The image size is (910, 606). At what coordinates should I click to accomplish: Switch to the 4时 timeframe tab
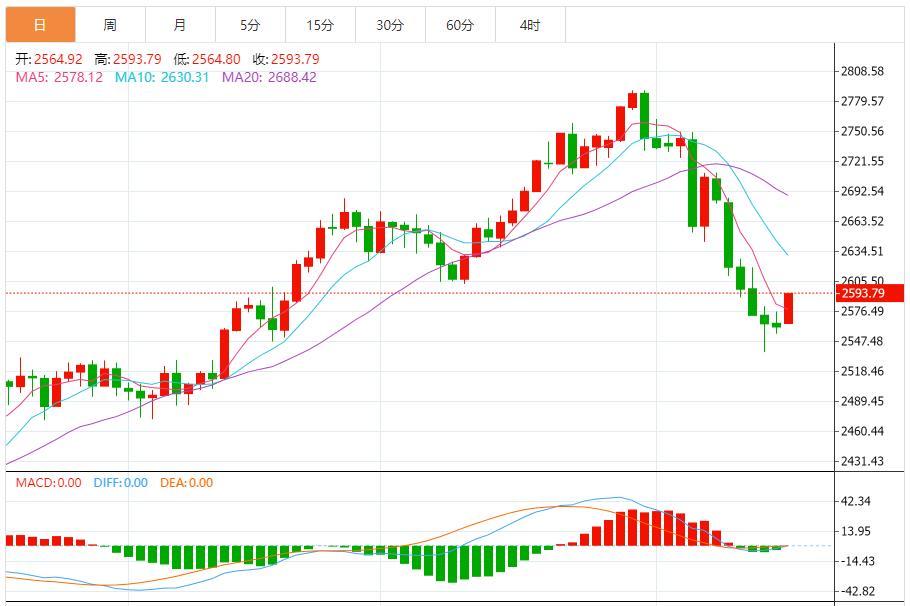click(x=530, y=25)
